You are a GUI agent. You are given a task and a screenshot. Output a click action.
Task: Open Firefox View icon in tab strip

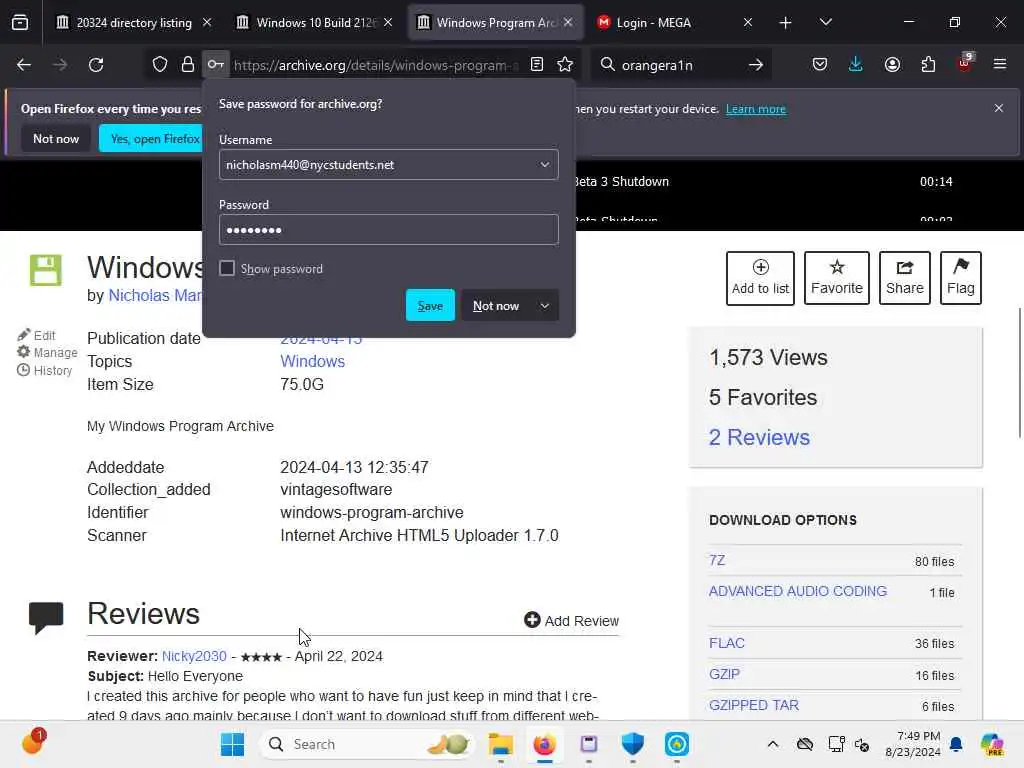pos(20,23)
